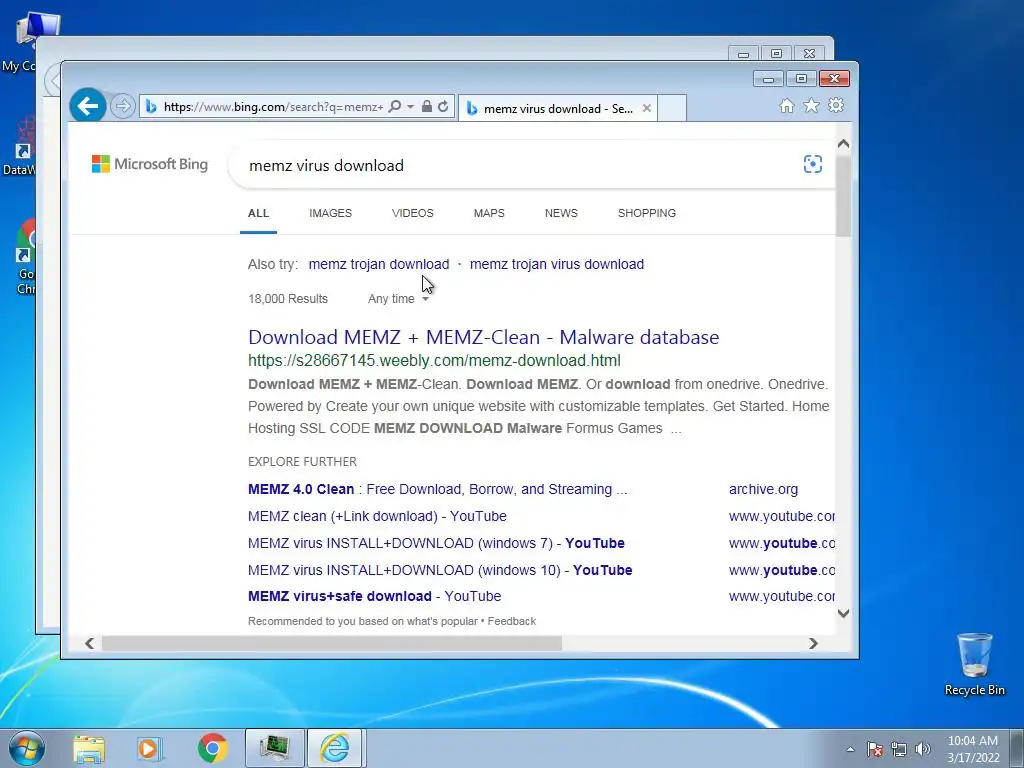The image size is (1024, 768).
Task: Go to the Home page icon
Action: (x=787, y=106)
